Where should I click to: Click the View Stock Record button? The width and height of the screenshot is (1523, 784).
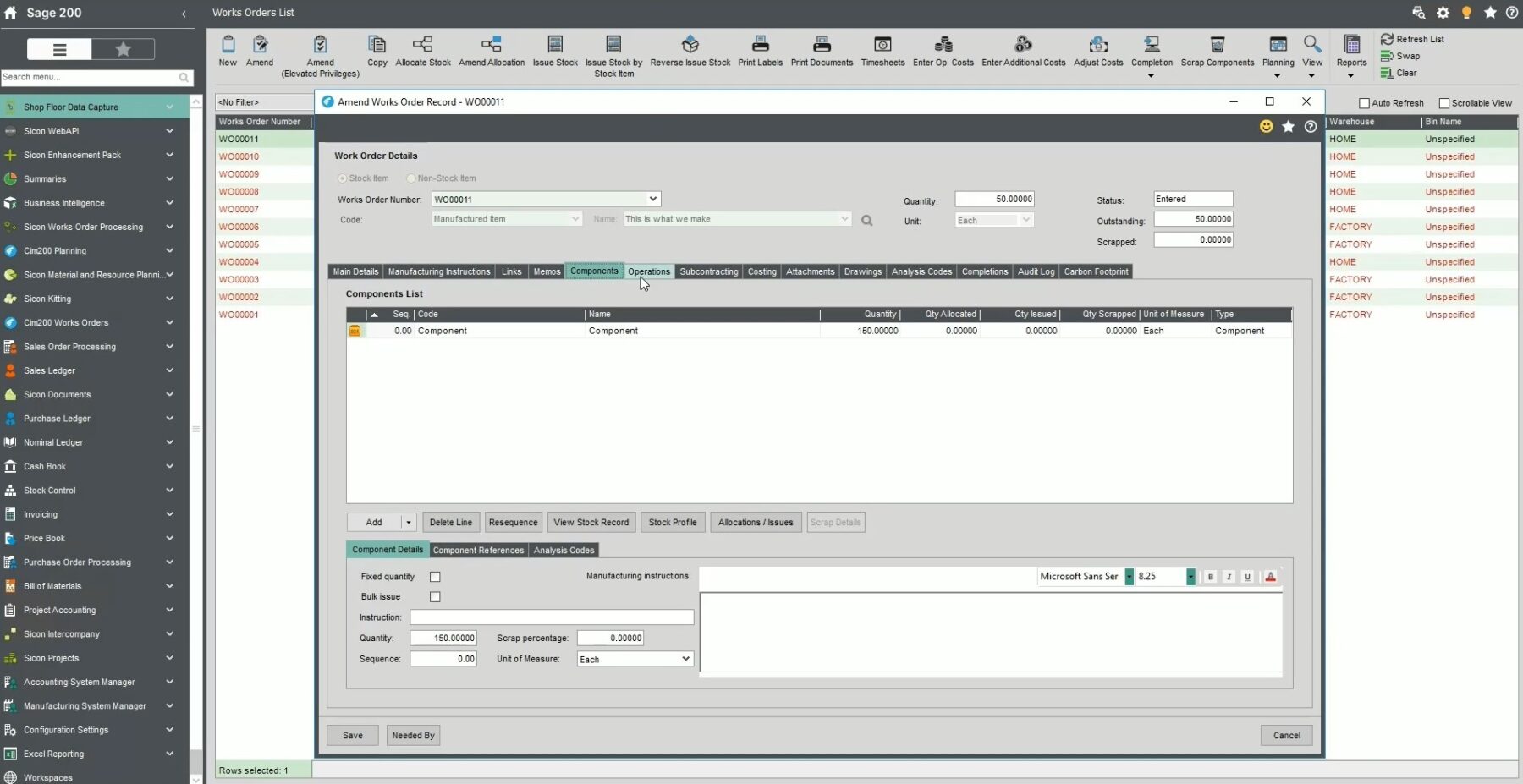tap(591, 523)
